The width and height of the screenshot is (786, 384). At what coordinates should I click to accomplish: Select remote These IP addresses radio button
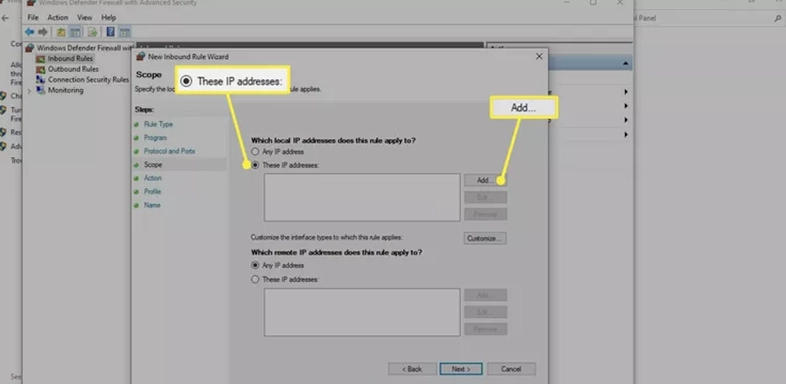pyautogui.click(x=256, y=279)
